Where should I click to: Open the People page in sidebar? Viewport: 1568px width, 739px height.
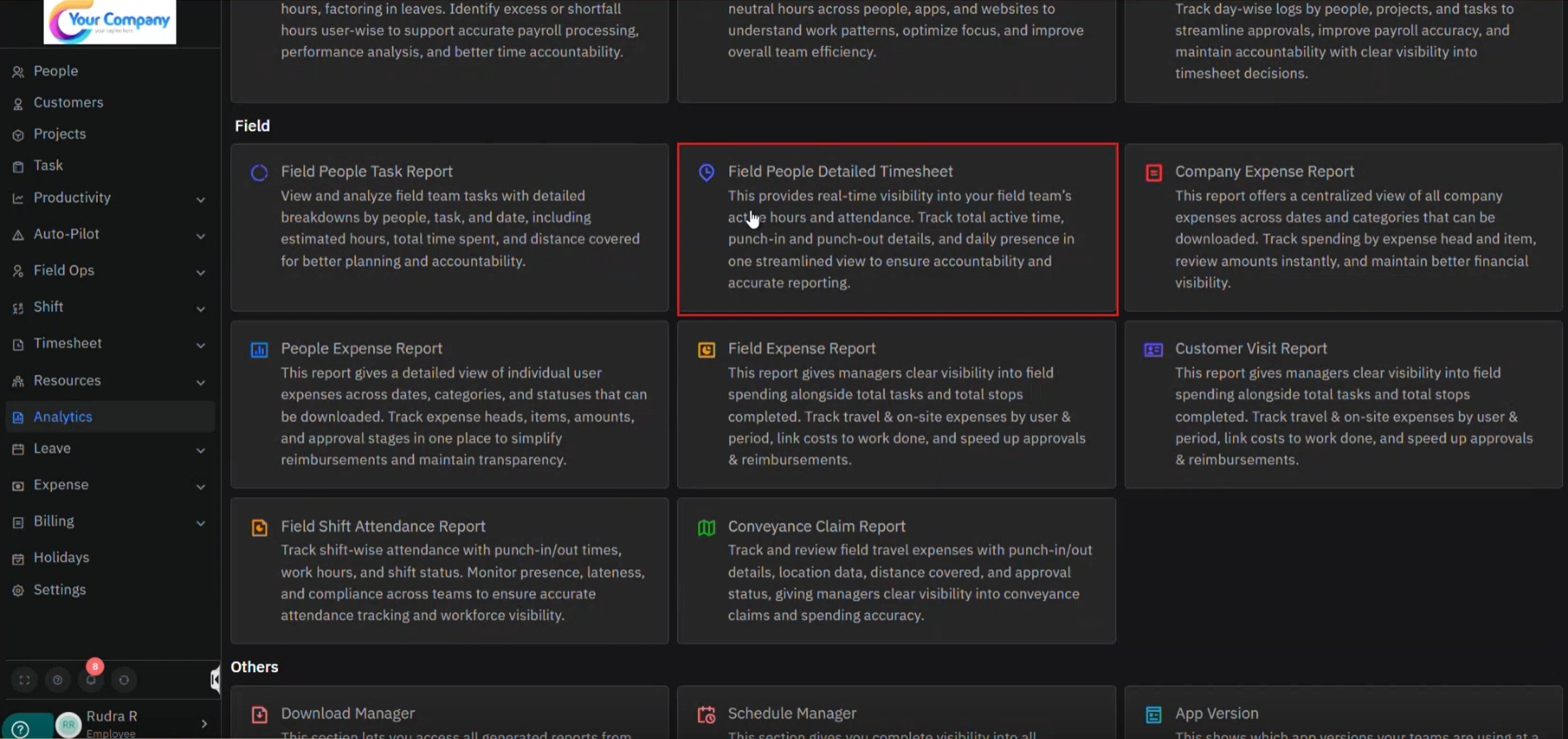pyautogui.click(x=55, y=71)
